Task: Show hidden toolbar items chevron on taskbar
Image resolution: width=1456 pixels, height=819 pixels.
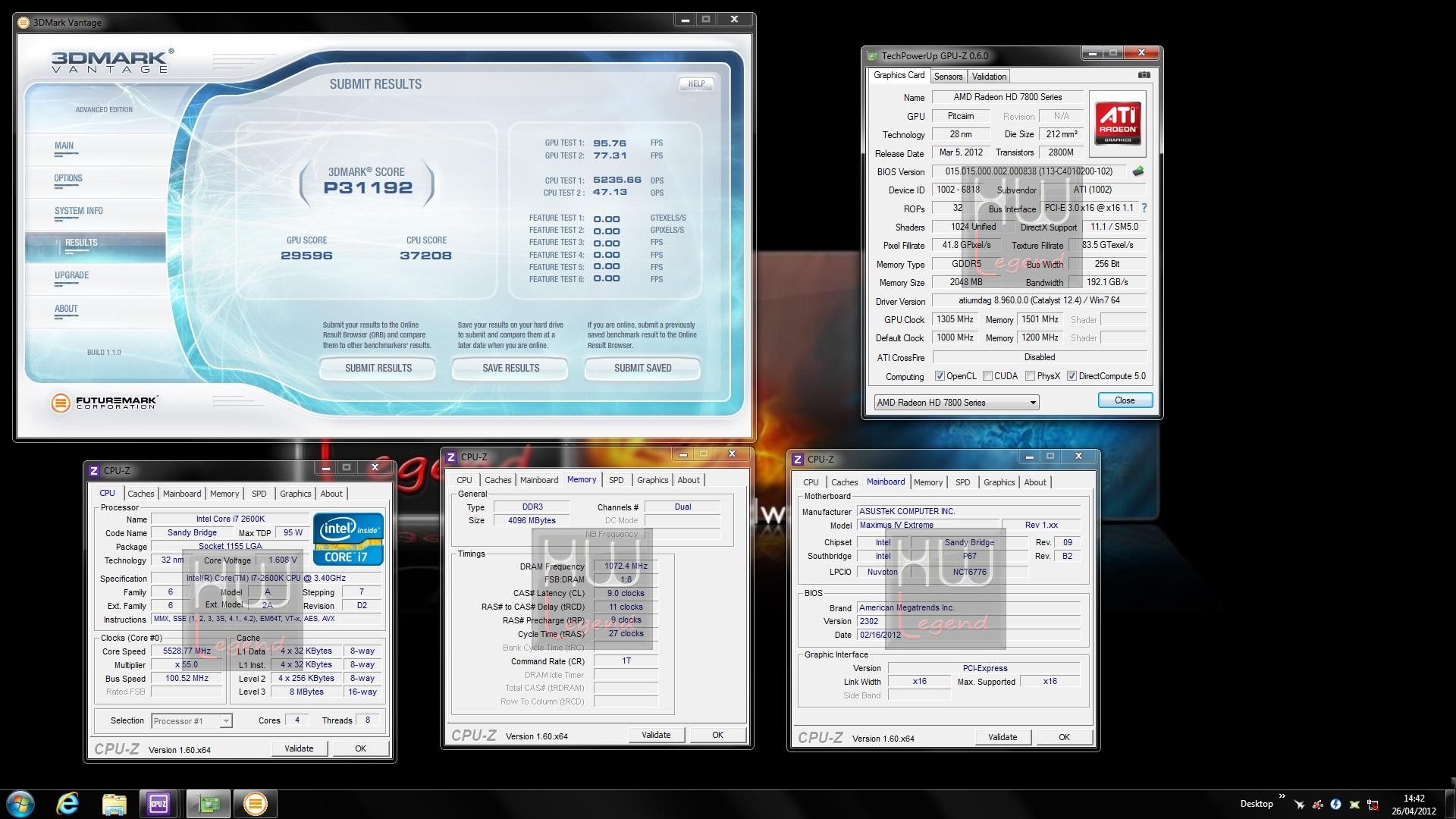Action: pos(1282,796)
